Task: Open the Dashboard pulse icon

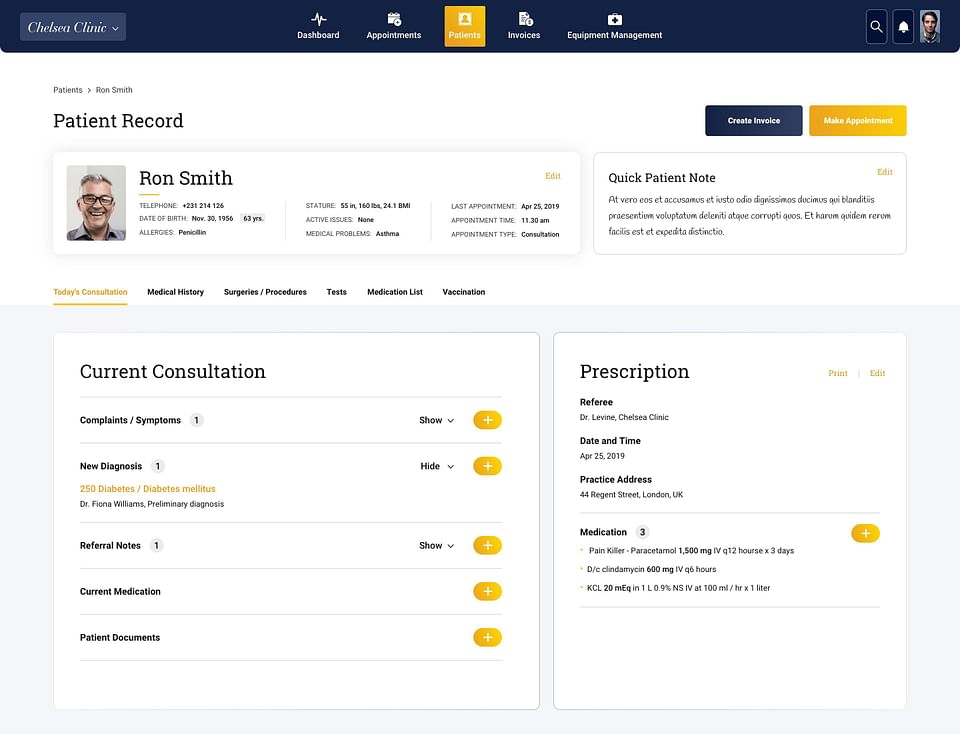Action: click(318, 19)
